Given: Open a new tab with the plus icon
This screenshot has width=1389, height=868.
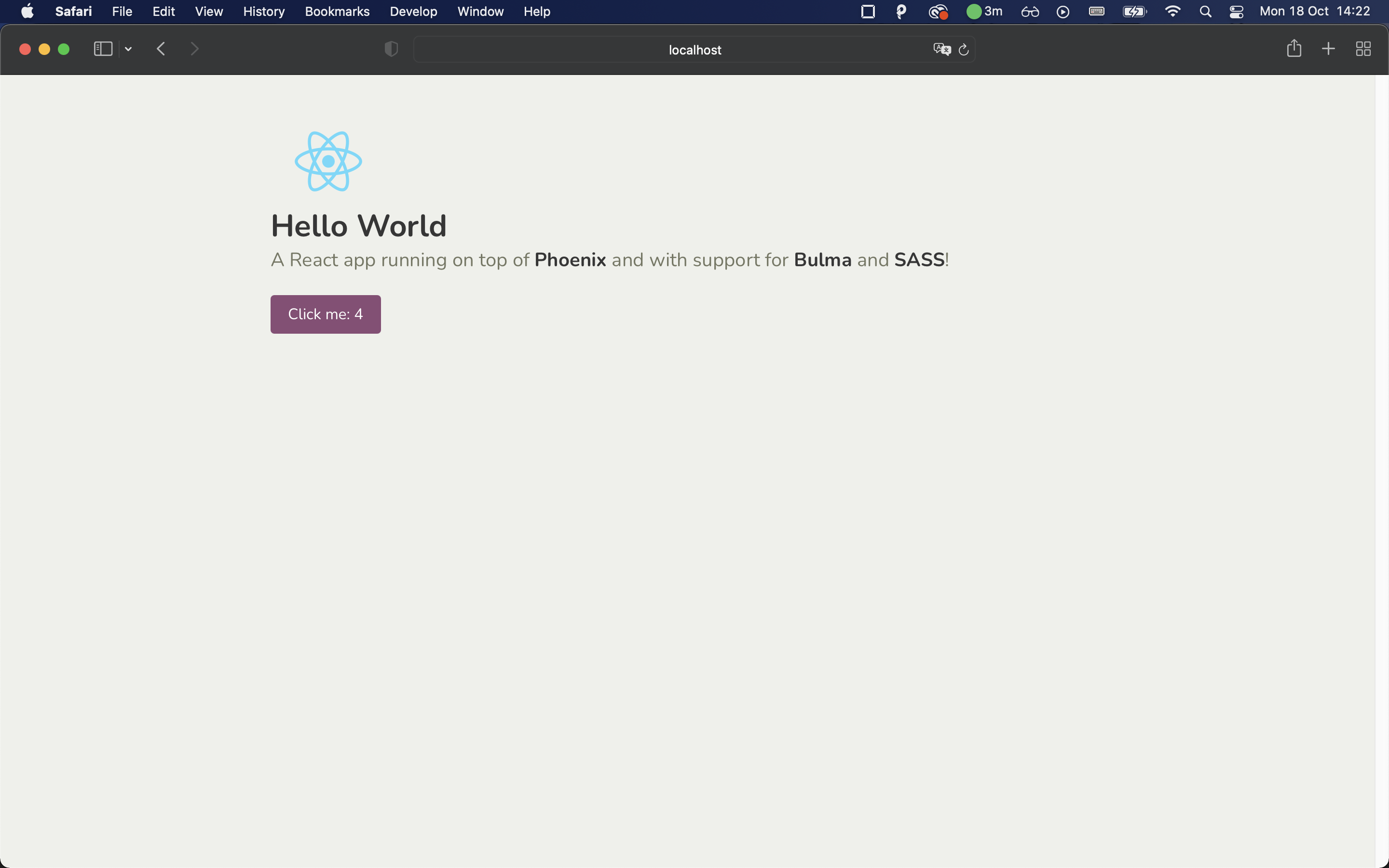Looking at the screenshot, I should pyautogui.click(x=1328, y=49).
